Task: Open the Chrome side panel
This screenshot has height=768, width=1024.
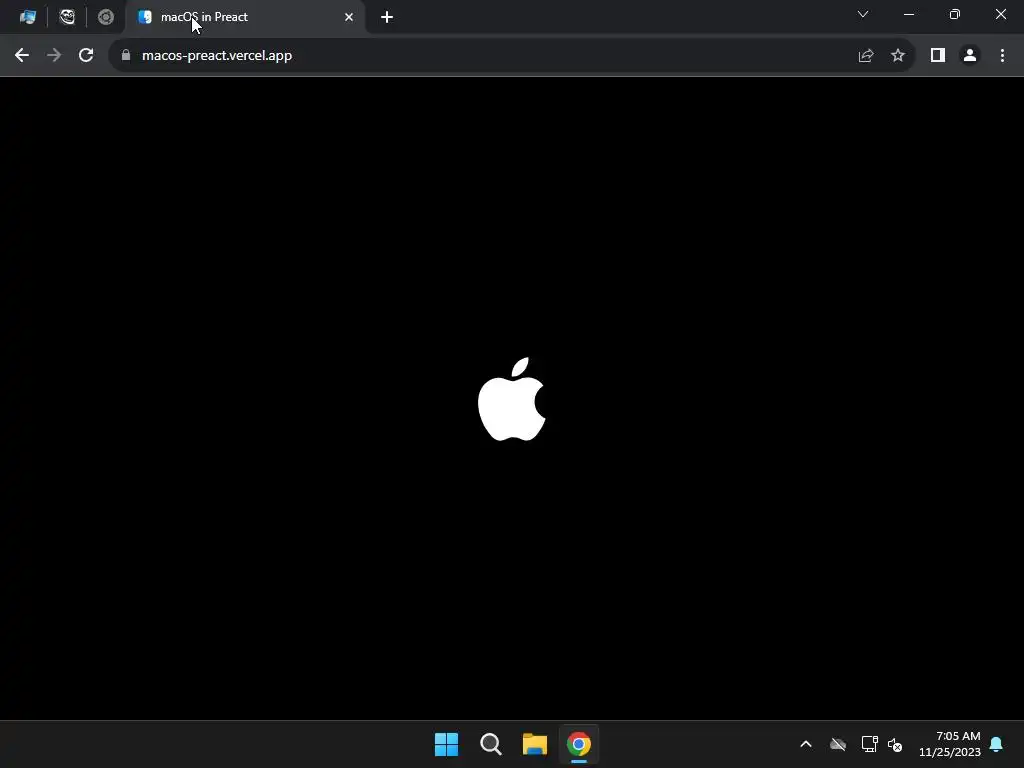Action: (x=938, y=56)
